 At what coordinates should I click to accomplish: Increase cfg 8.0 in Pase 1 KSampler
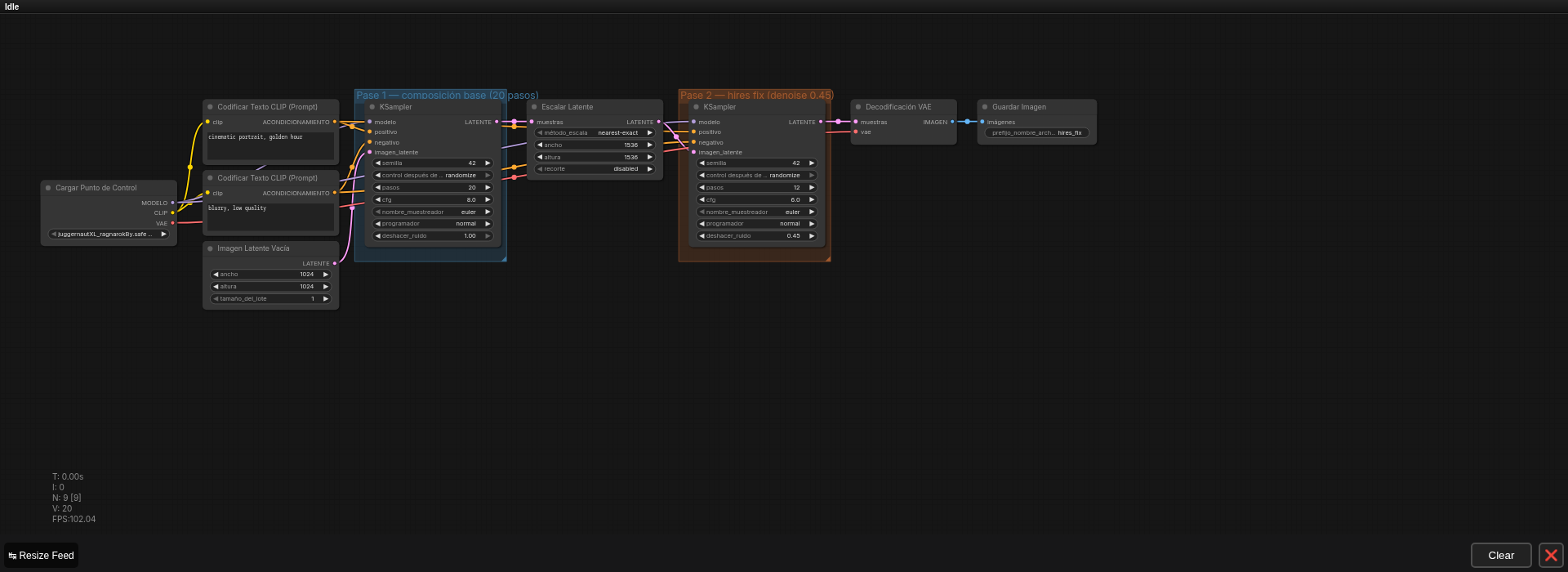[488, 199]
